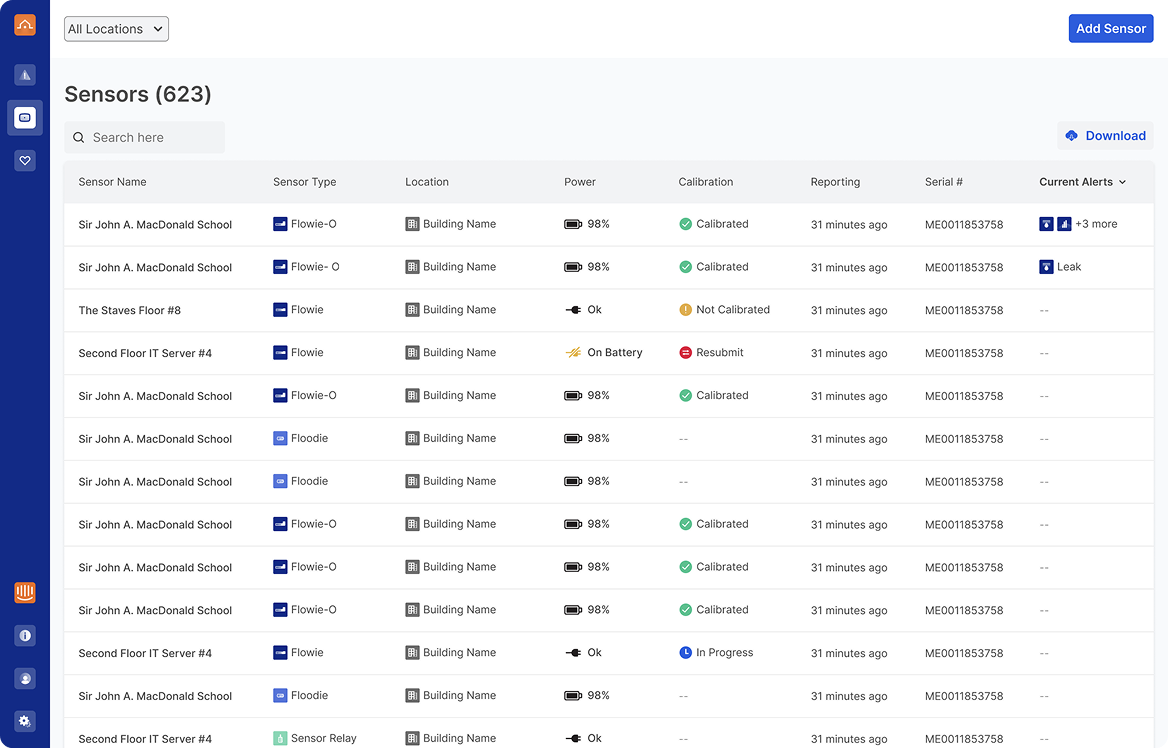Open the All Locations dropdown

coord(116,29)
